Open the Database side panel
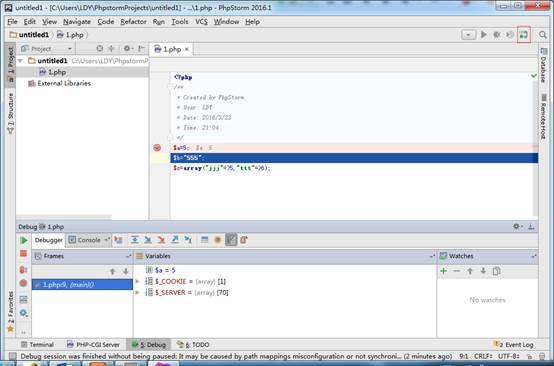This screenshot has height=366, width=554. 543,65
